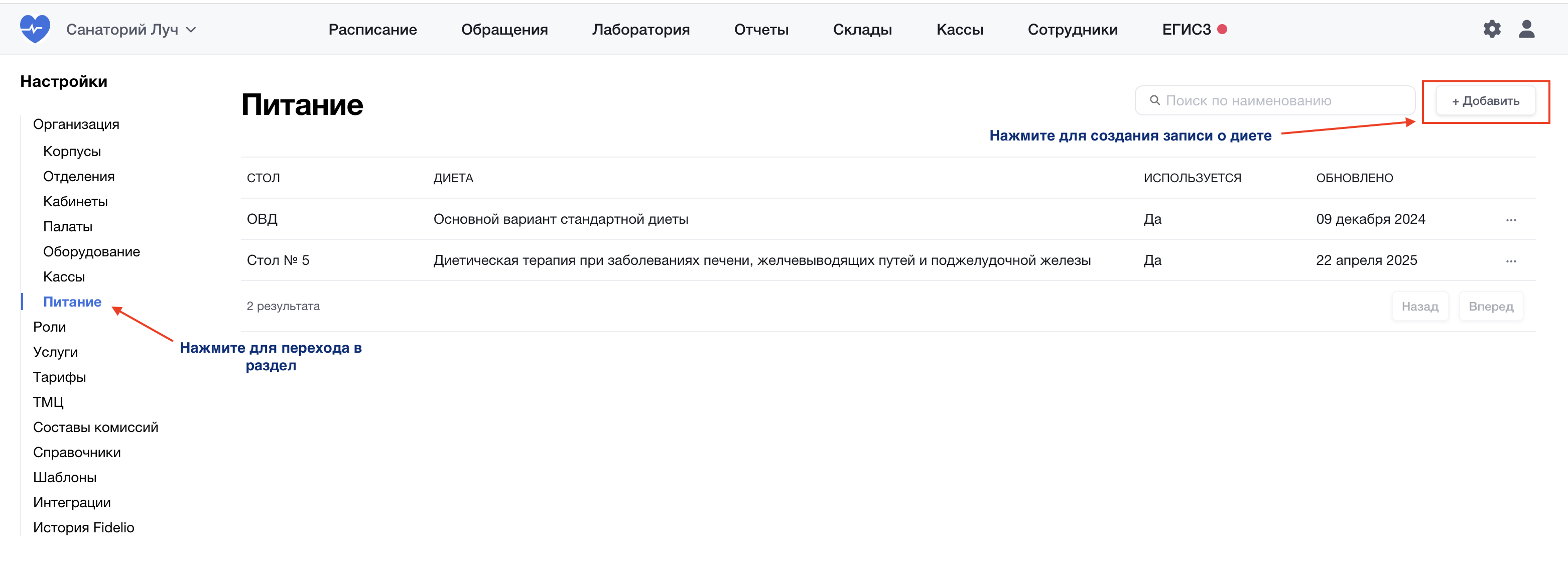The width and height of the screenshot is (1568, 580).
Task: Select История Fidelio in sidebar
Action: (83, 528)
